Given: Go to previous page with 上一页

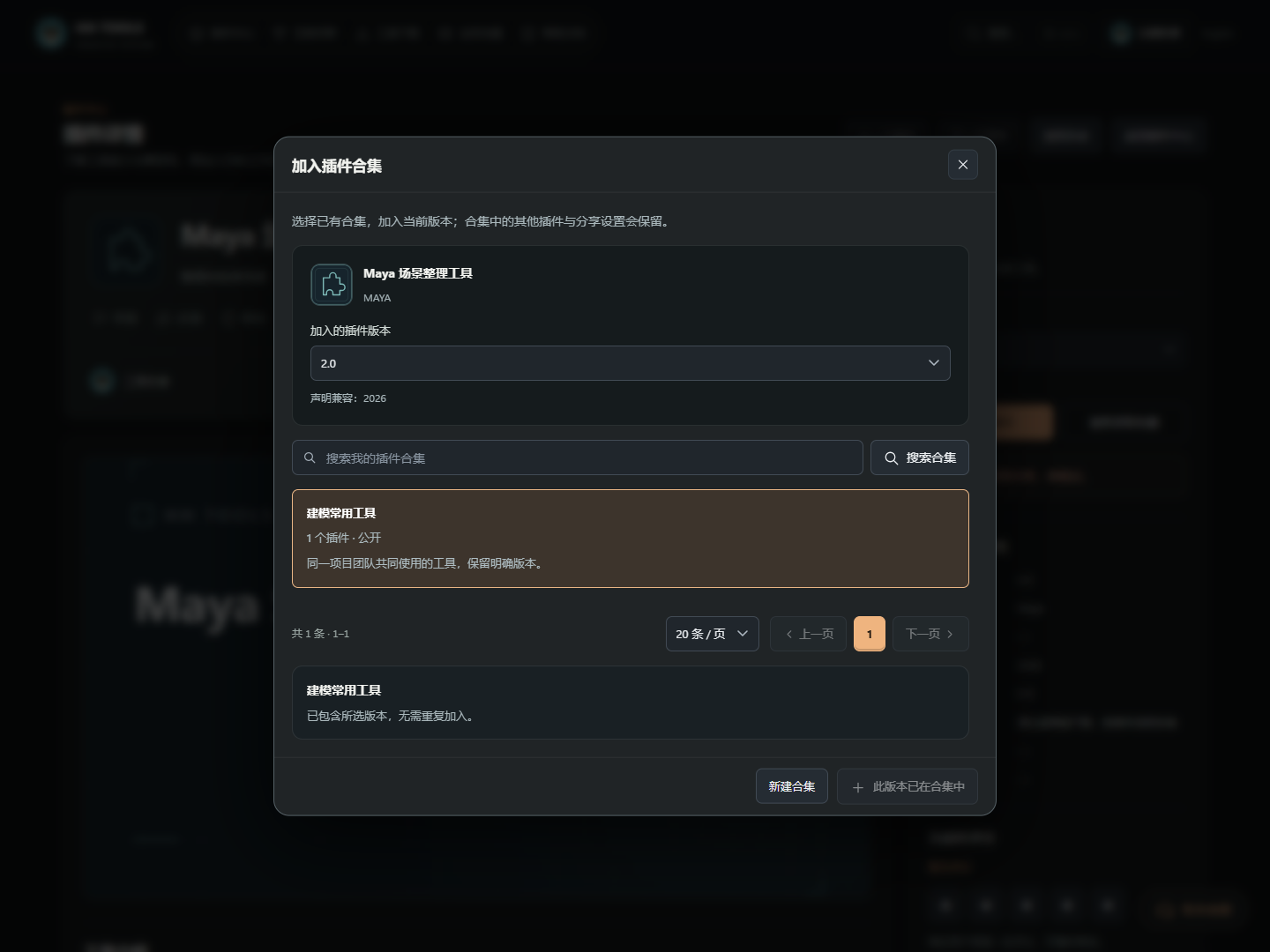Looking at the screenshot, I should (x=808, y=634).
